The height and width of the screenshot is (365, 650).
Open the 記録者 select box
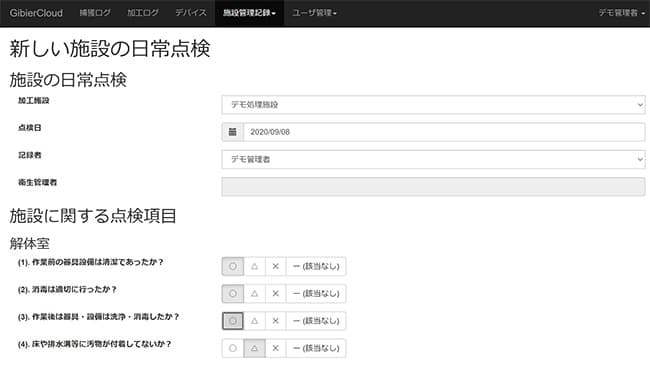(433, 159)
